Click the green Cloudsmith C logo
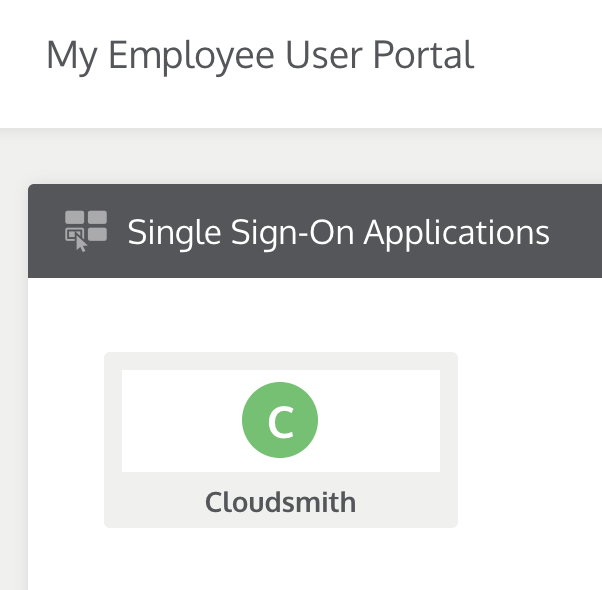This screenshot has height=590, width=602. [280, 420]
